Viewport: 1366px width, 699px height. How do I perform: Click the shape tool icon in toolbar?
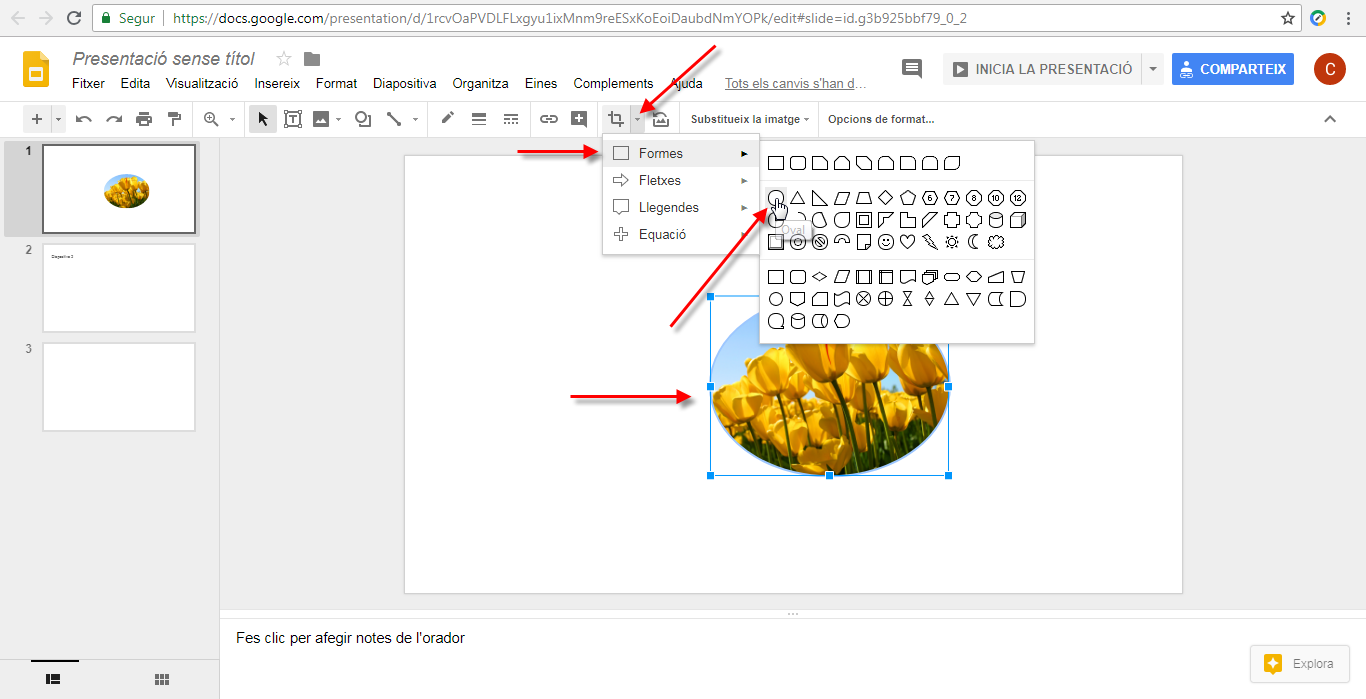point(363,119)
